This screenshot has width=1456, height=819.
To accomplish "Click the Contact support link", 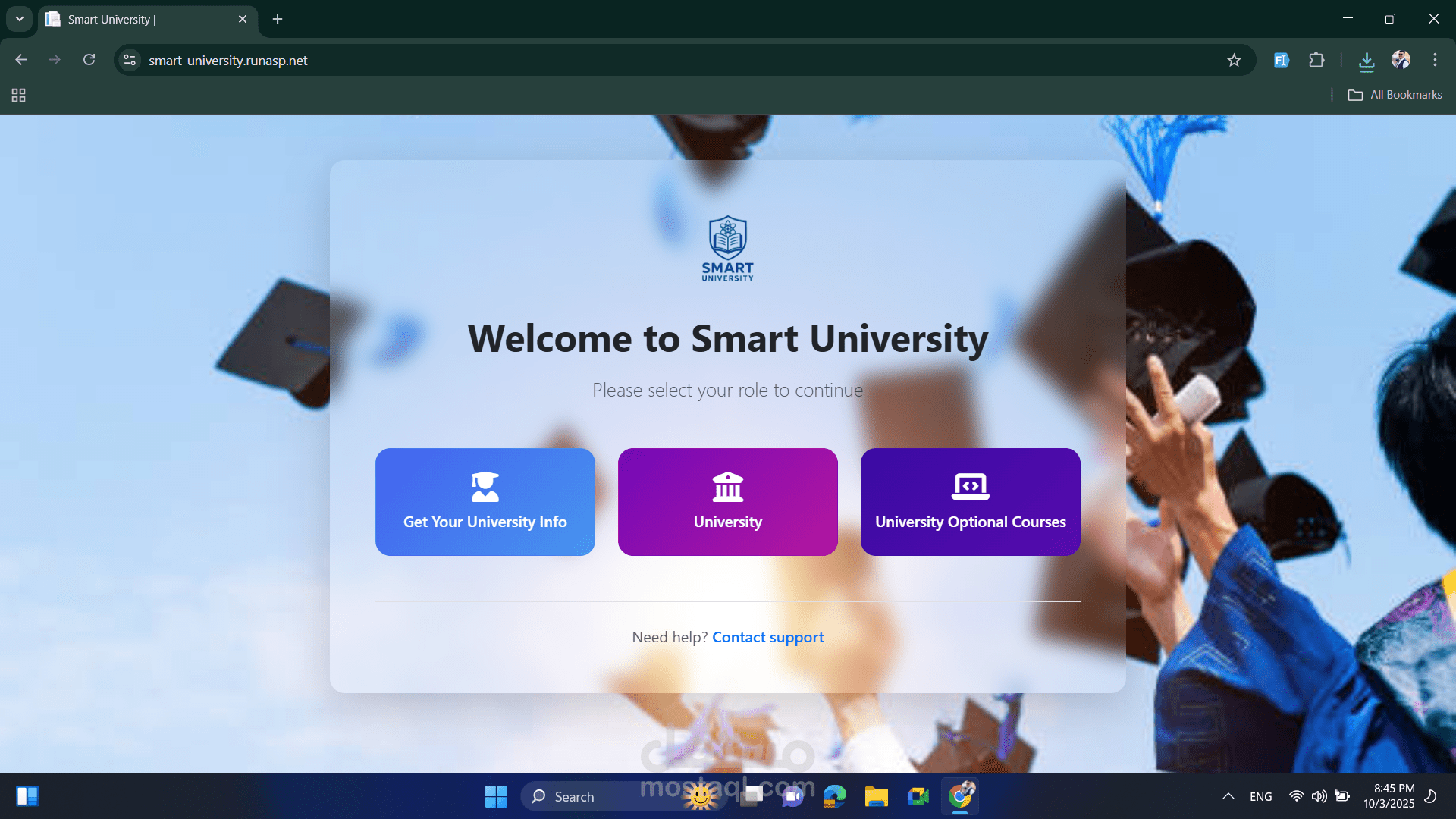I will 767,637.
